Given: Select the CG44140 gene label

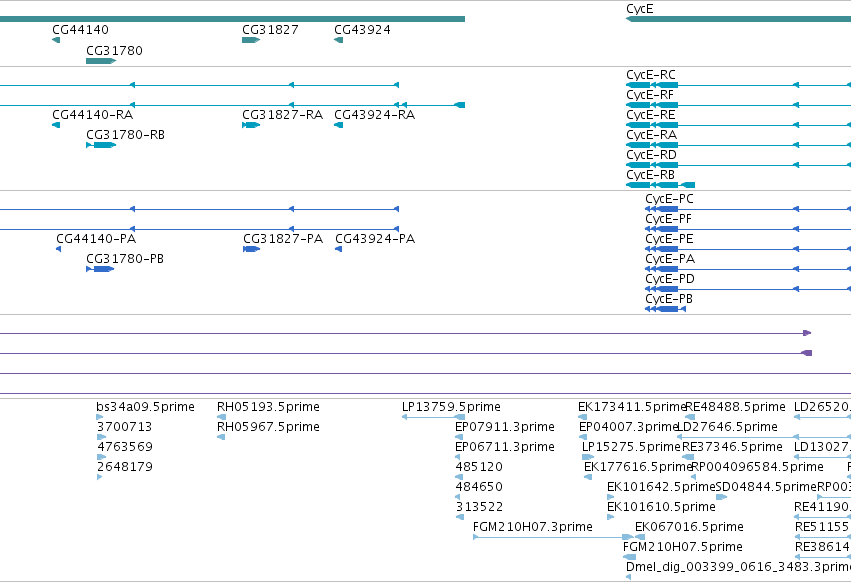Looking at the screenshot, I should coord(80,30).
